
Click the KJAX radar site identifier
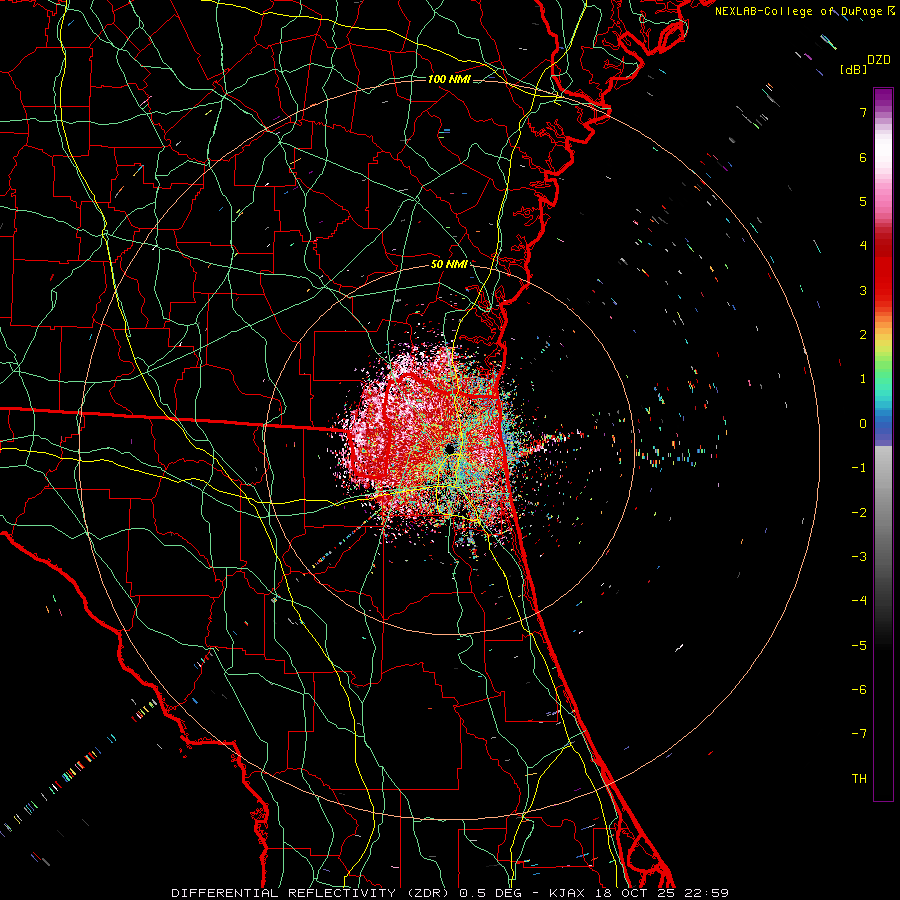click(567, 893)
